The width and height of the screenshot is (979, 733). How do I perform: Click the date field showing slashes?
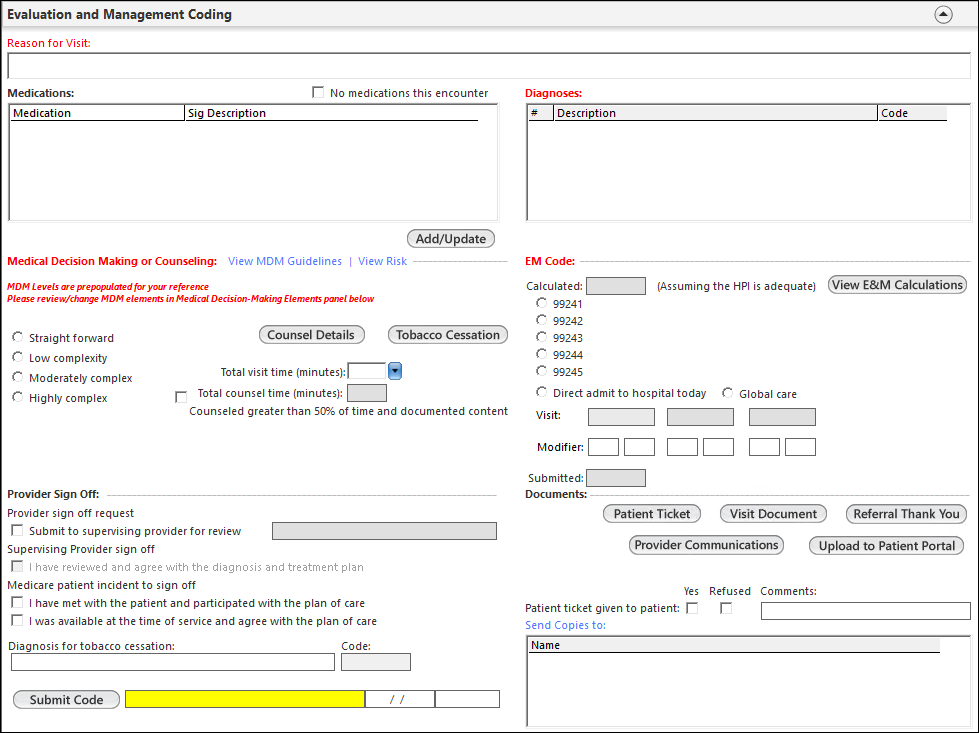[400, 699]
